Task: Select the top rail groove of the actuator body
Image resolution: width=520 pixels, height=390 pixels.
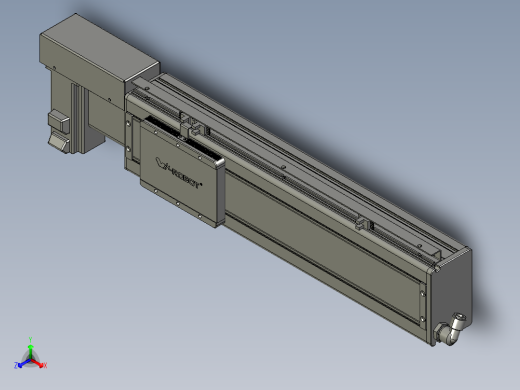Action: (300, 159)
